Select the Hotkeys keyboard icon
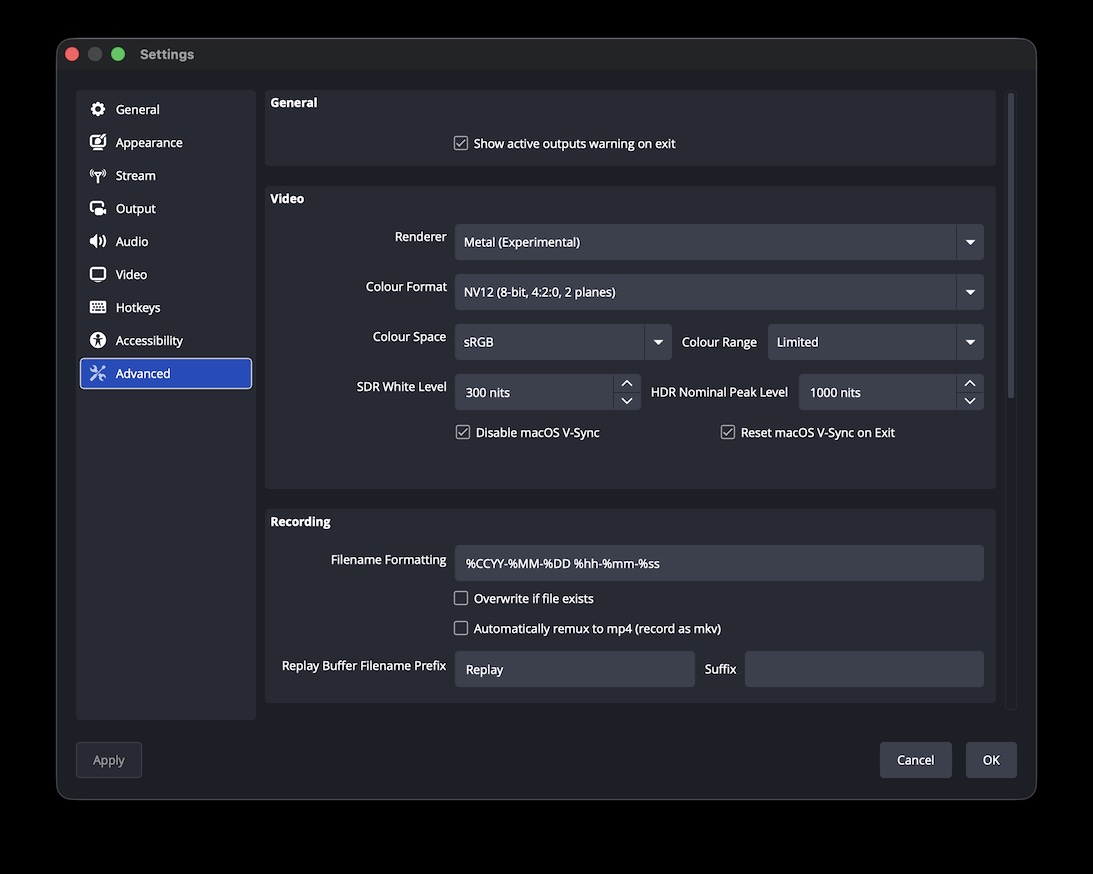This screenshot has height=874, width=1093. point(98,307)
